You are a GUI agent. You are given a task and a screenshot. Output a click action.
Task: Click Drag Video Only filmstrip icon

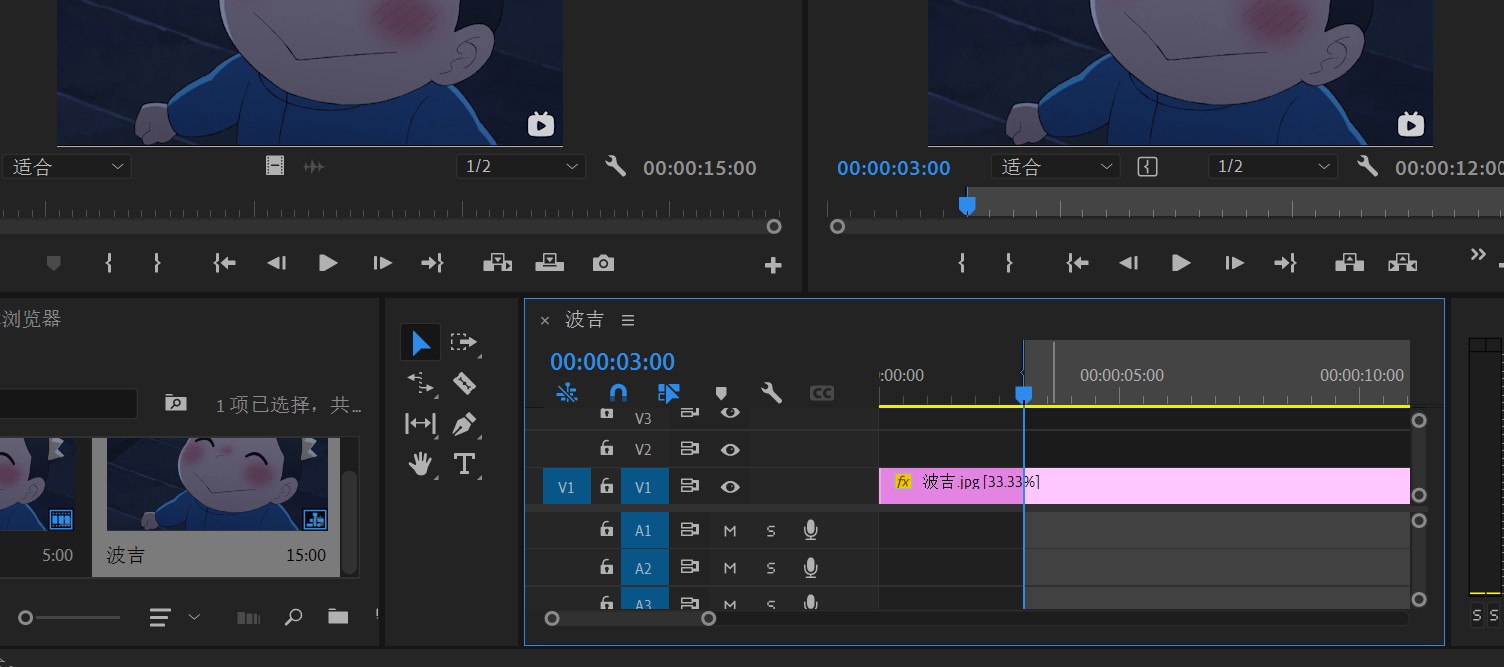[275, 166]
